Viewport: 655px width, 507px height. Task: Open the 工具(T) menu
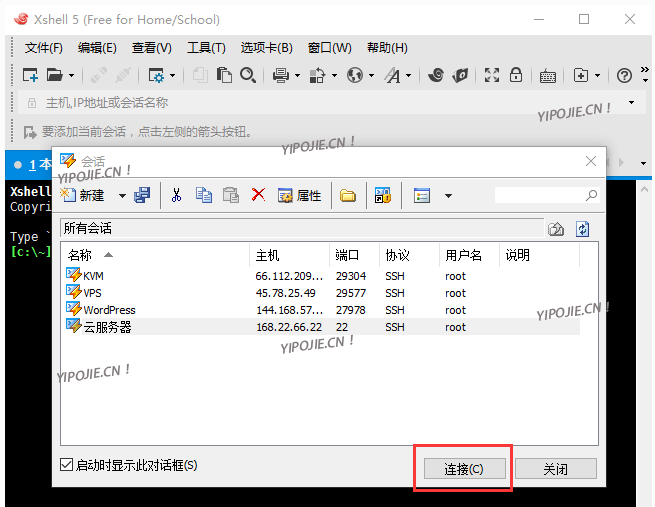206,48
